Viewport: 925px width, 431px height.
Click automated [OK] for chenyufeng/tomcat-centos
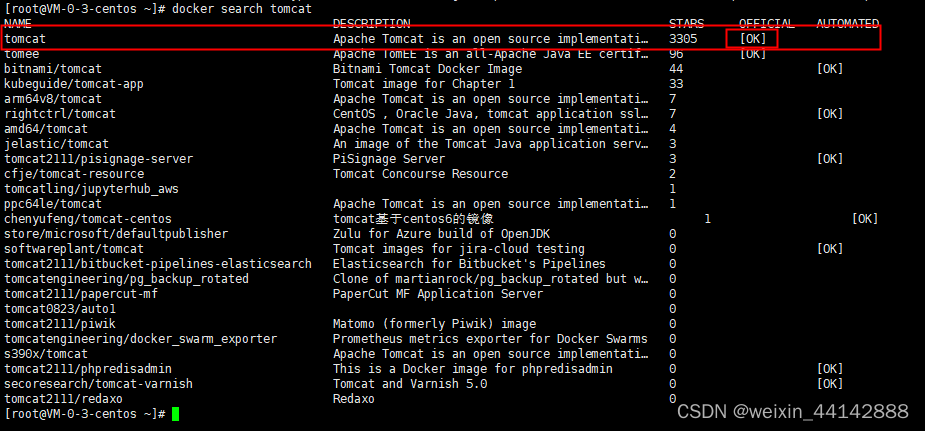865,219
